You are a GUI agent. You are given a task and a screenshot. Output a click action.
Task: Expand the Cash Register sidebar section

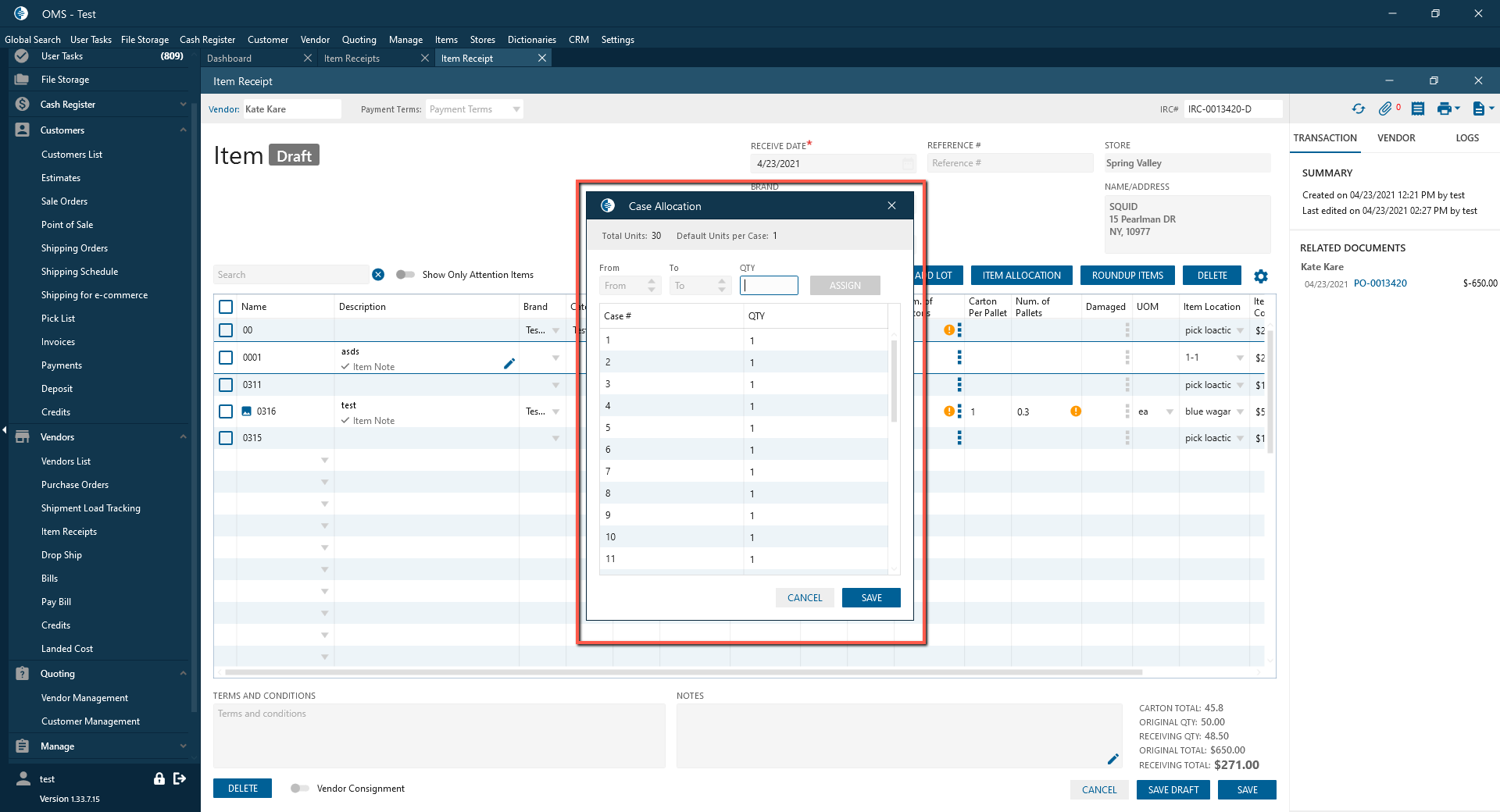pyautogui.click(x=183, y=105)
